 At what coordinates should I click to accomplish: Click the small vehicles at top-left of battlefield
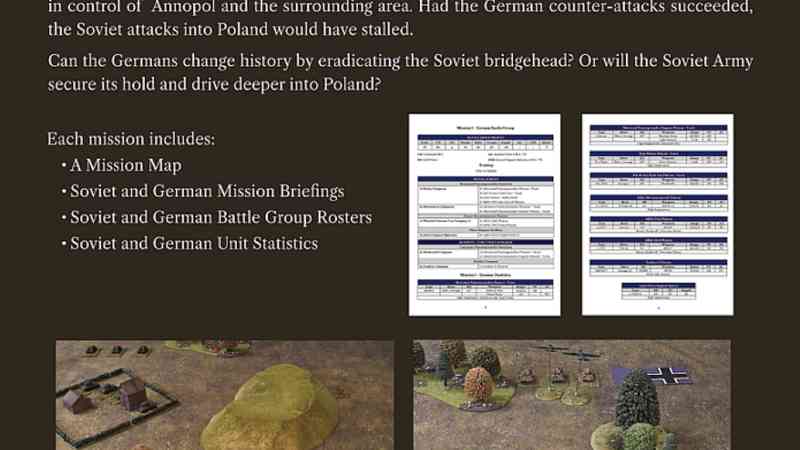coord(117,350)
